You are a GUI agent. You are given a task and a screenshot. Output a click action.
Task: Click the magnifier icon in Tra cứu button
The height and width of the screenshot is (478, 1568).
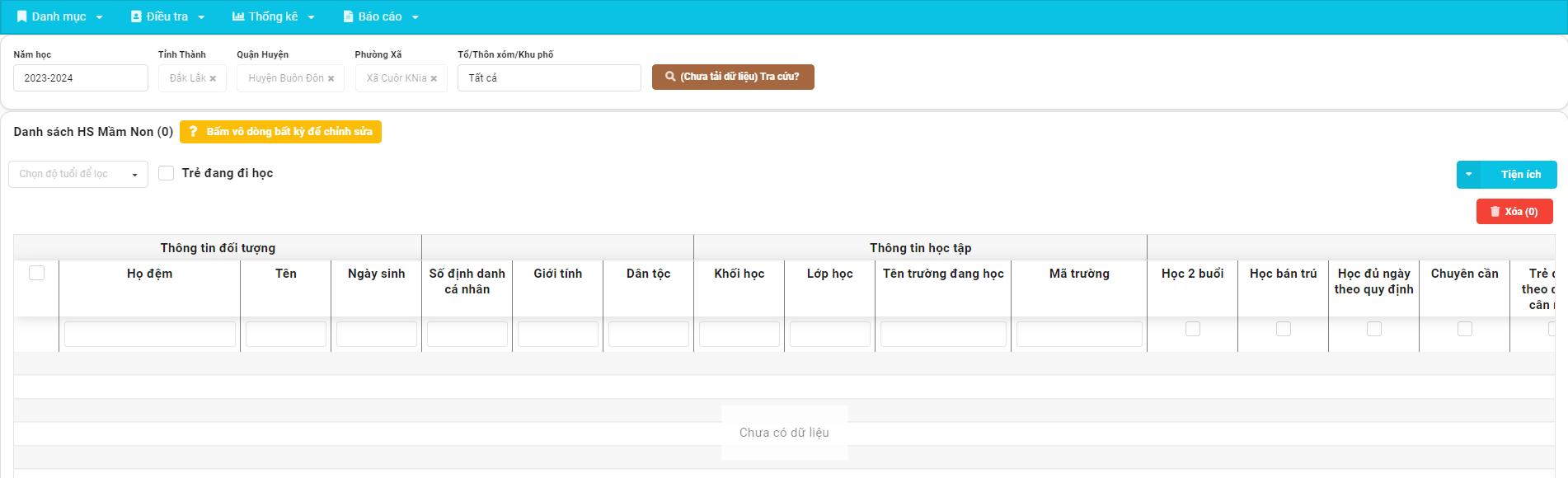(x=670, y=77)
